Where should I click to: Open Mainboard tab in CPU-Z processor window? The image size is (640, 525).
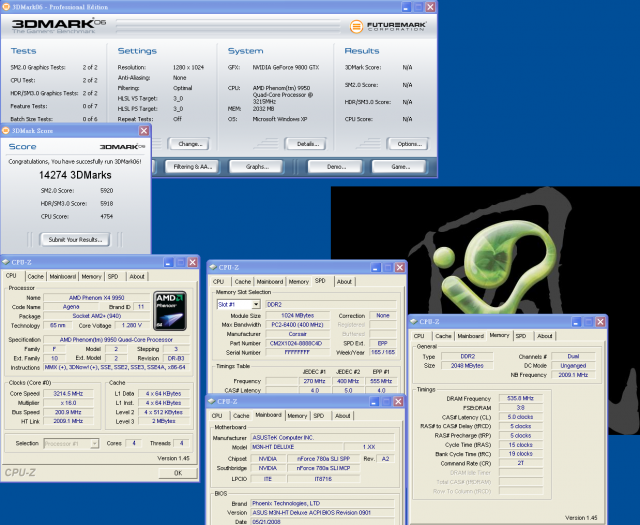62,276
